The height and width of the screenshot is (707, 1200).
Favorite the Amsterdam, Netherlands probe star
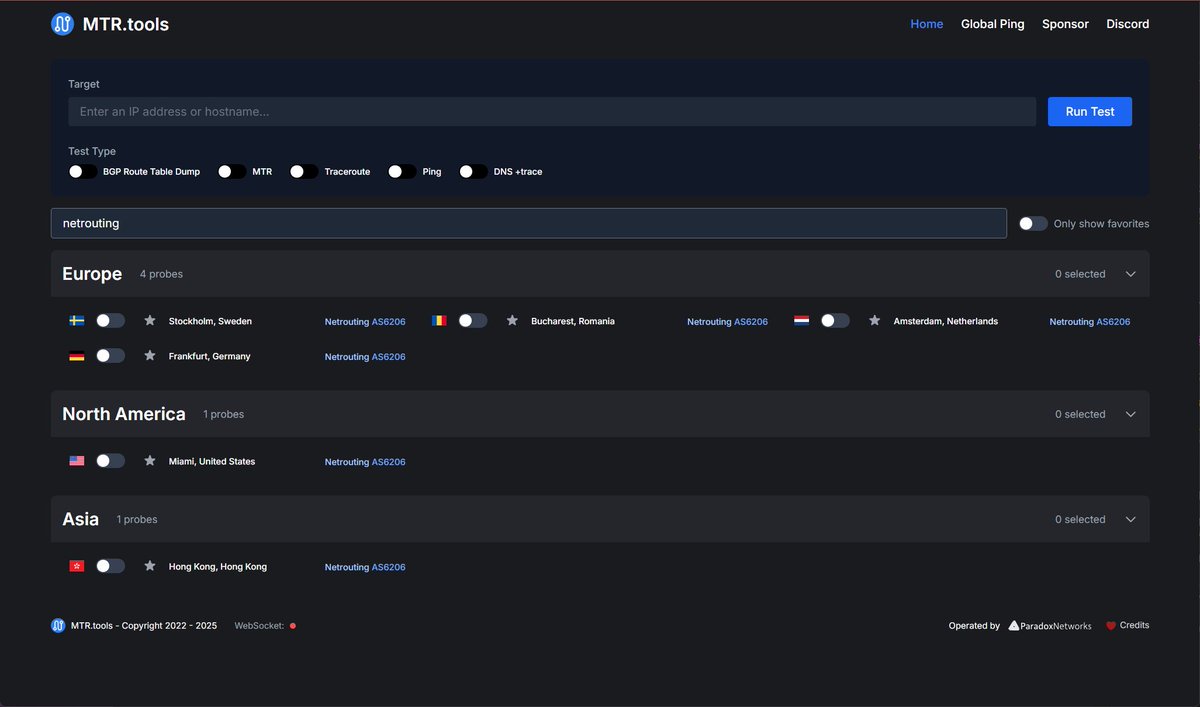coord(874,321)
